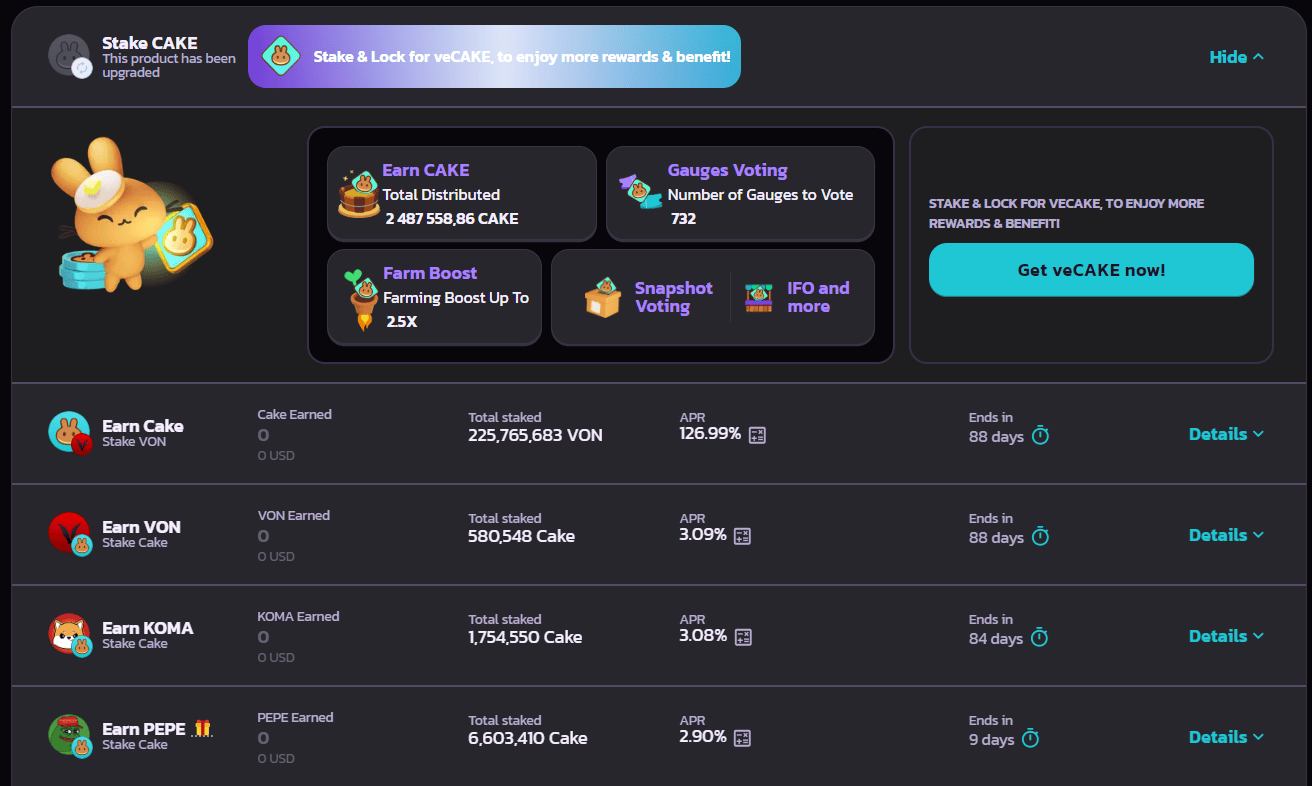Click the stopwatch icon next to 84 days
1312x786 pixels.
pyautogui.click(x=1039, y=638)
